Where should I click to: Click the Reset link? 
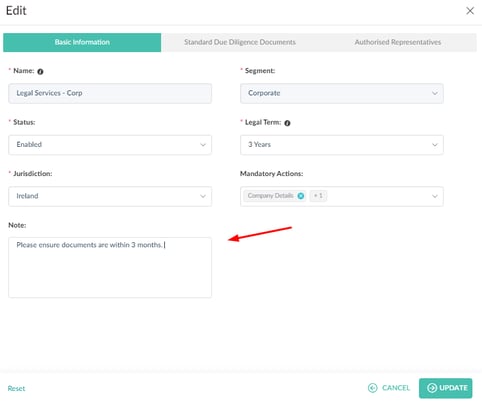[16, 388]
